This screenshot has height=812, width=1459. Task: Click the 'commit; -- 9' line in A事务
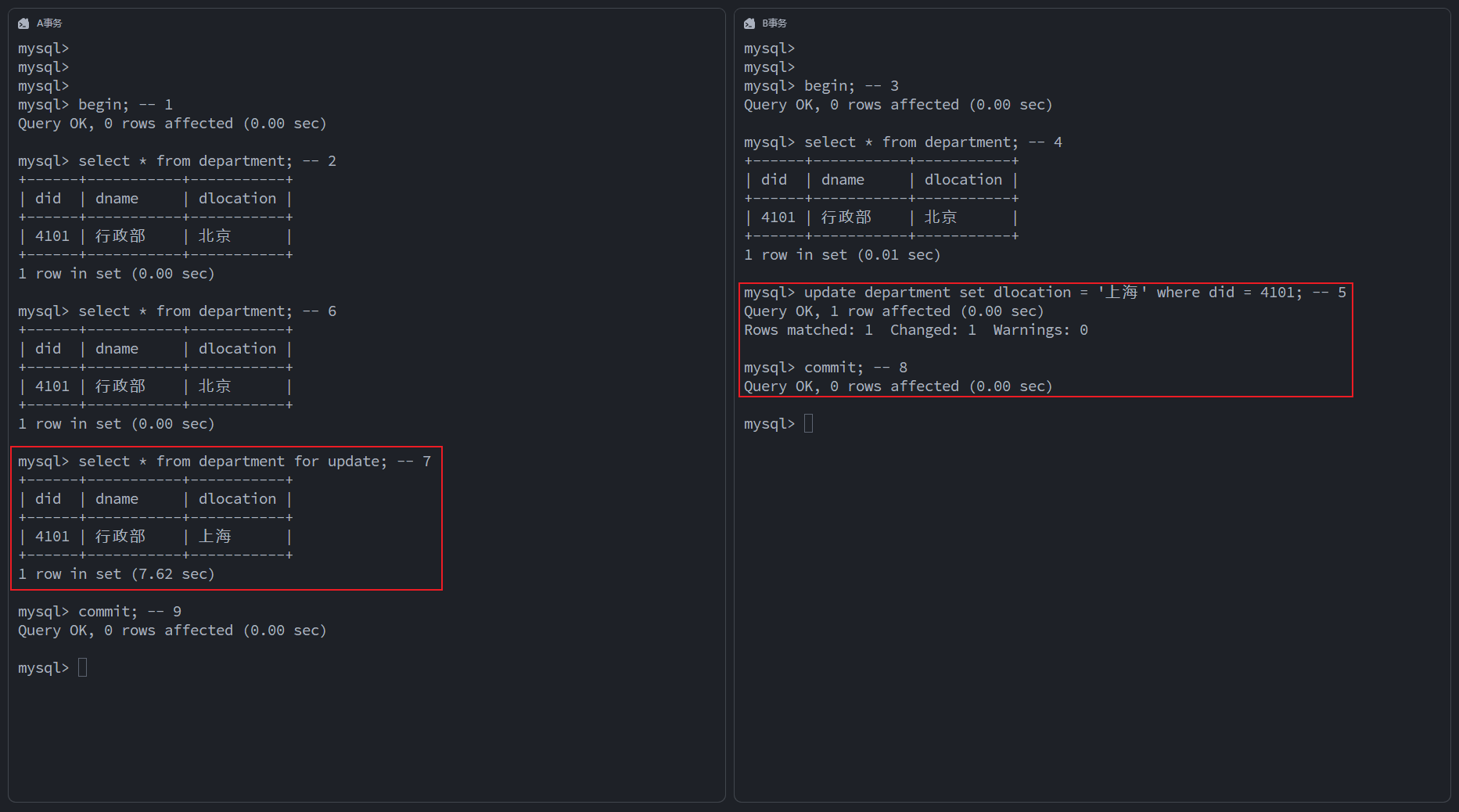(x=129, y=612)
